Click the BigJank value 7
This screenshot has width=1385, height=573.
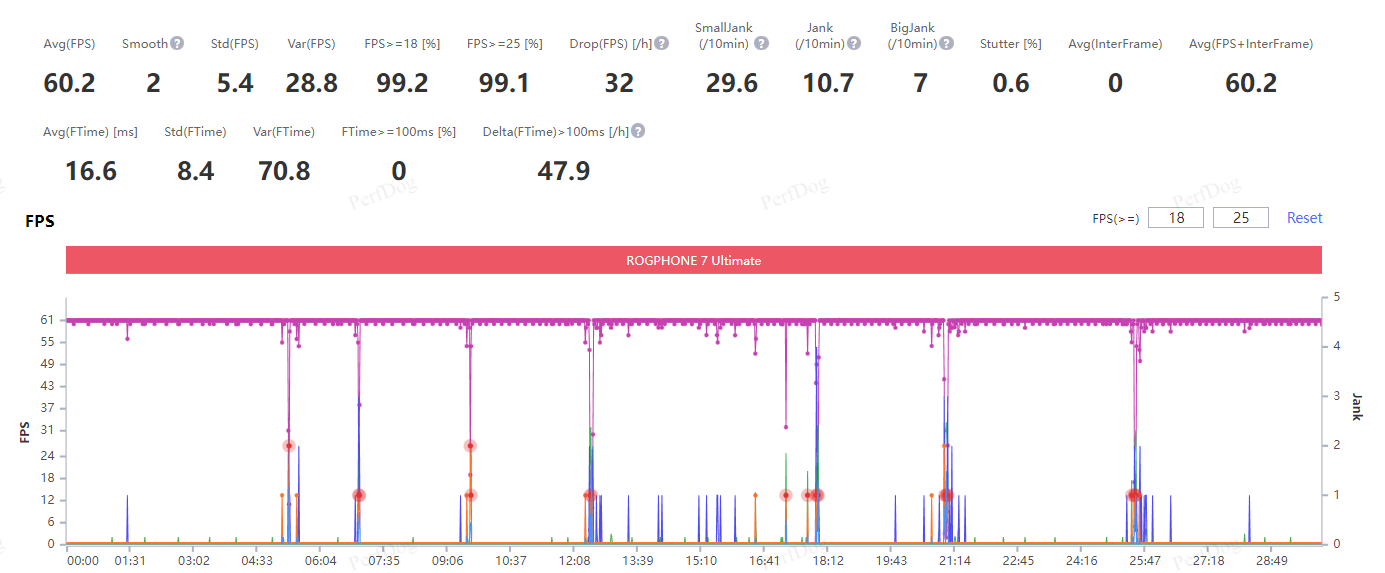tap(920, 83)
